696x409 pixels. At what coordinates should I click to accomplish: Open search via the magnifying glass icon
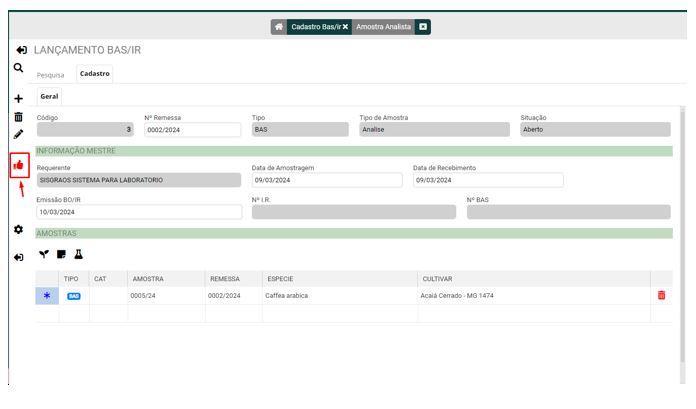tap(18, 68)
